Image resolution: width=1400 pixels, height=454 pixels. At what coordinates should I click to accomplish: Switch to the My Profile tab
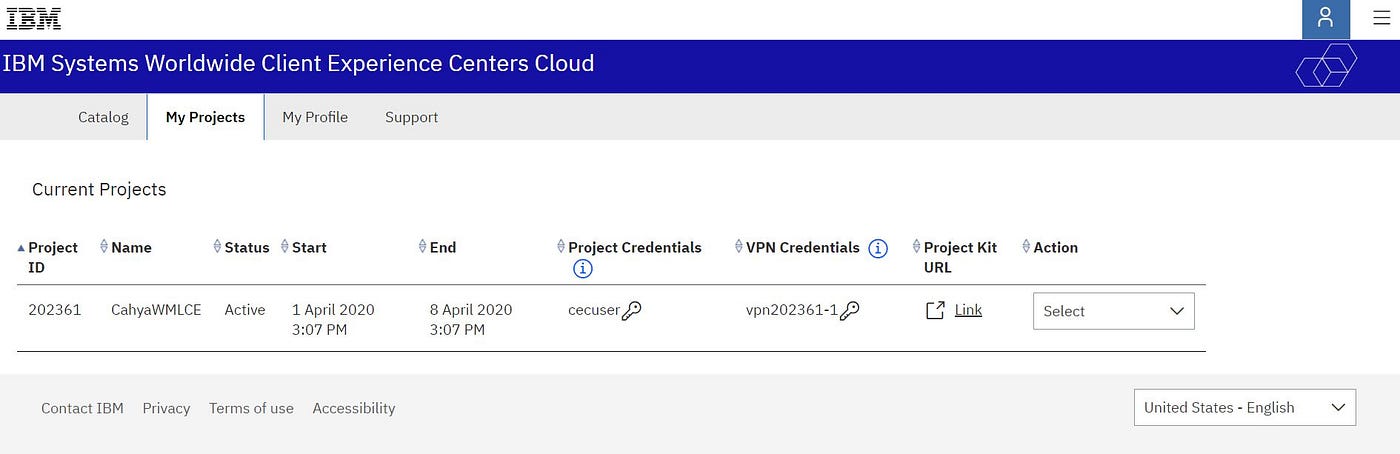(x=315, y=117)
